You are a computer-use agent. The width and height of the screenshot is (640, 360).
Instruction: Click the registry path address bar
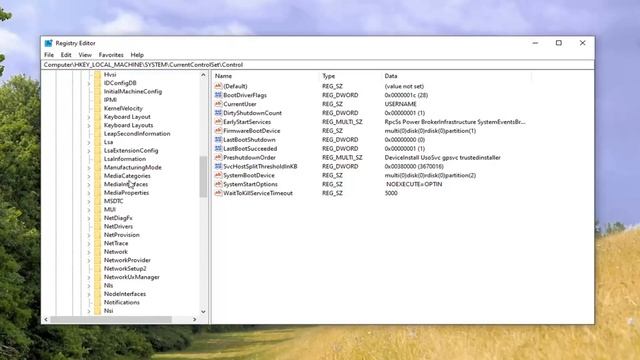point(318,64)
